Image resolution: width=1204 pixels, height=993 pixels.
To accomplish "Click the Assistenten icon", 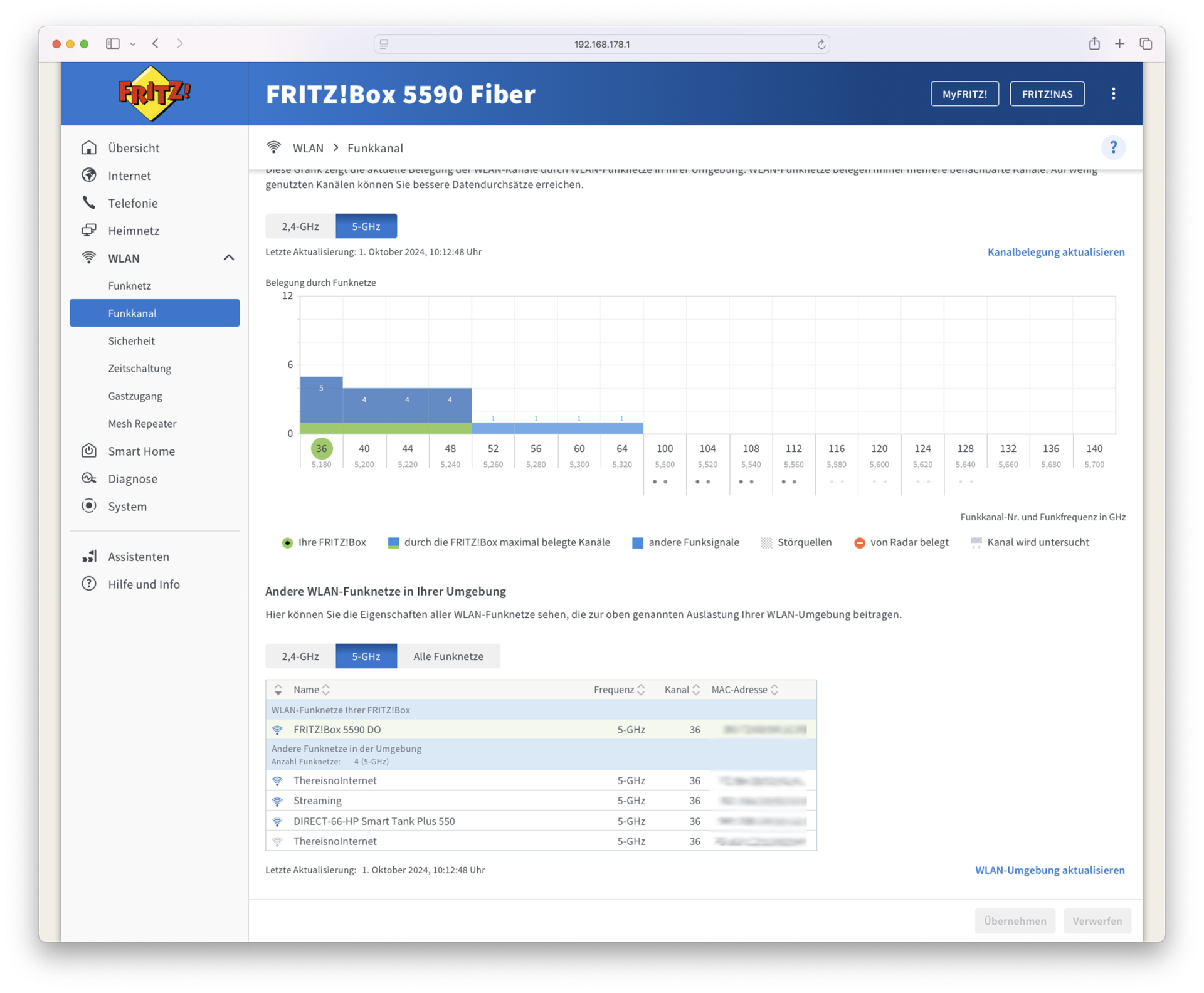I will (x=89, y=556).
